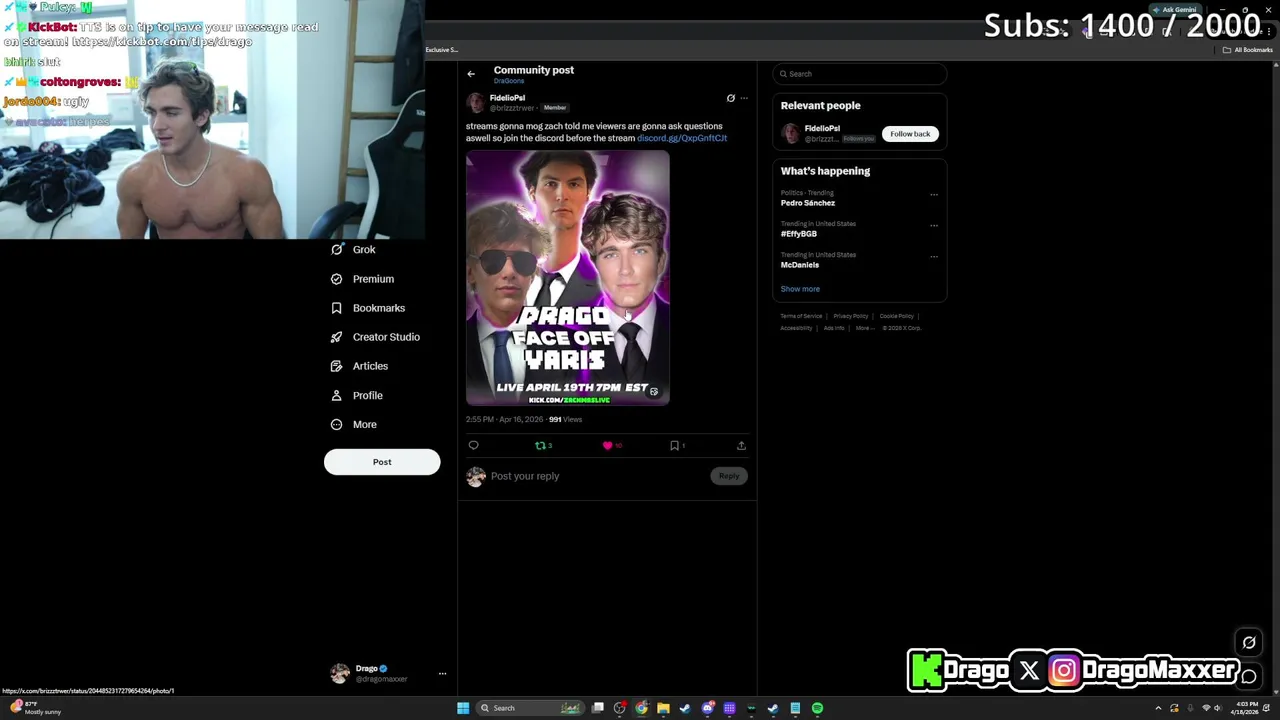
Task: Toggle bookmark on the post
Action: pos(675,446)
